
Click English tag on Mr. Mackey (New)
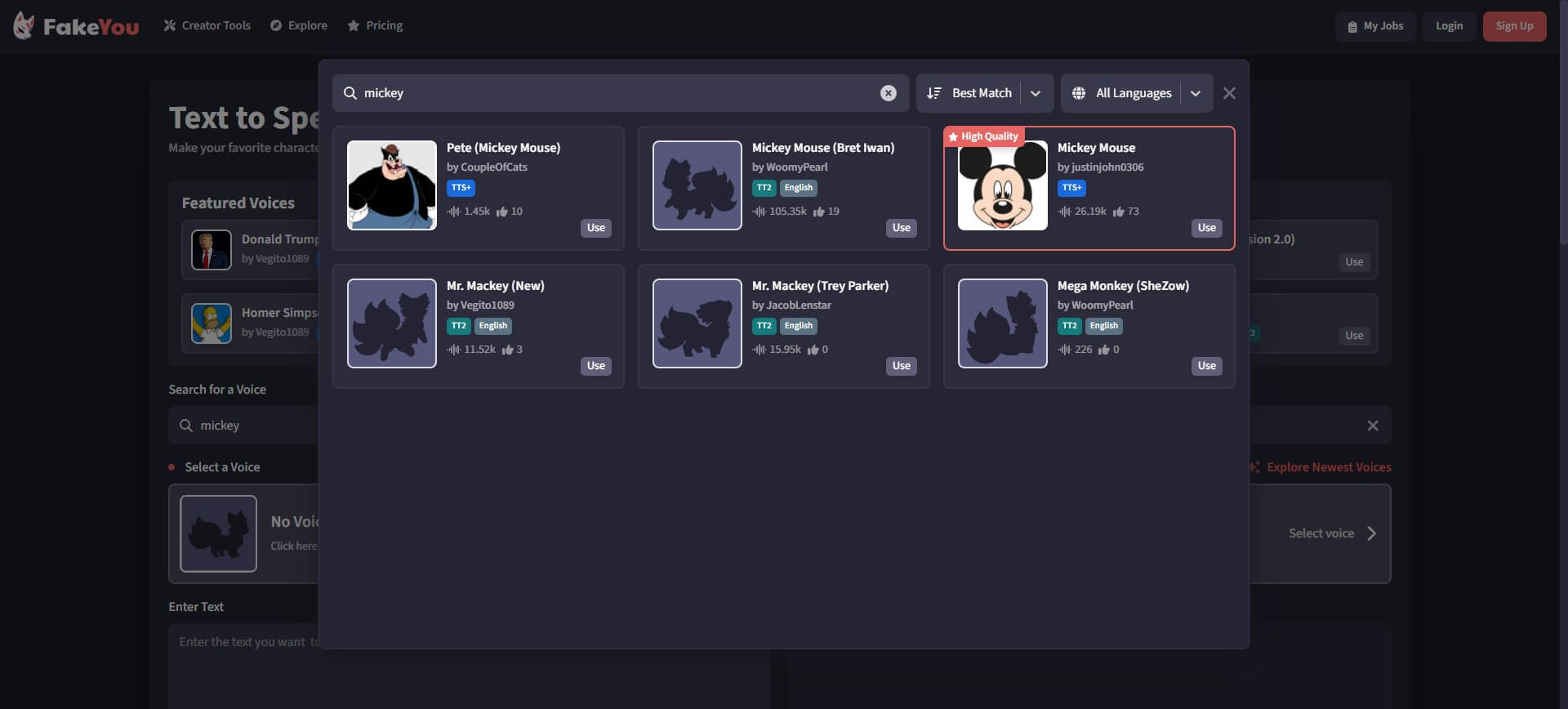coord(493,326)
